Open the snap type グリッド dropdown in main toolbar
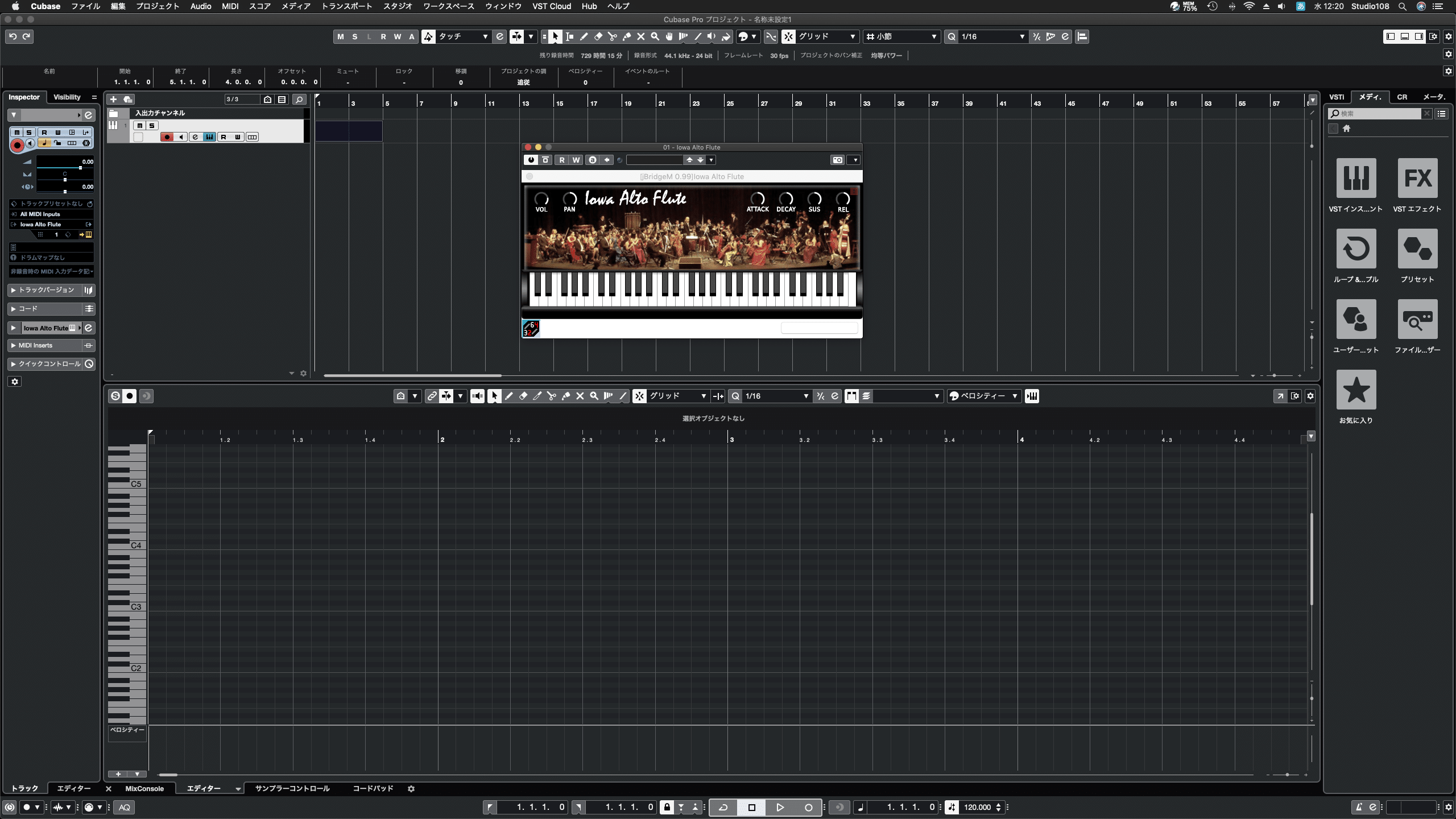 pos(827,36)
